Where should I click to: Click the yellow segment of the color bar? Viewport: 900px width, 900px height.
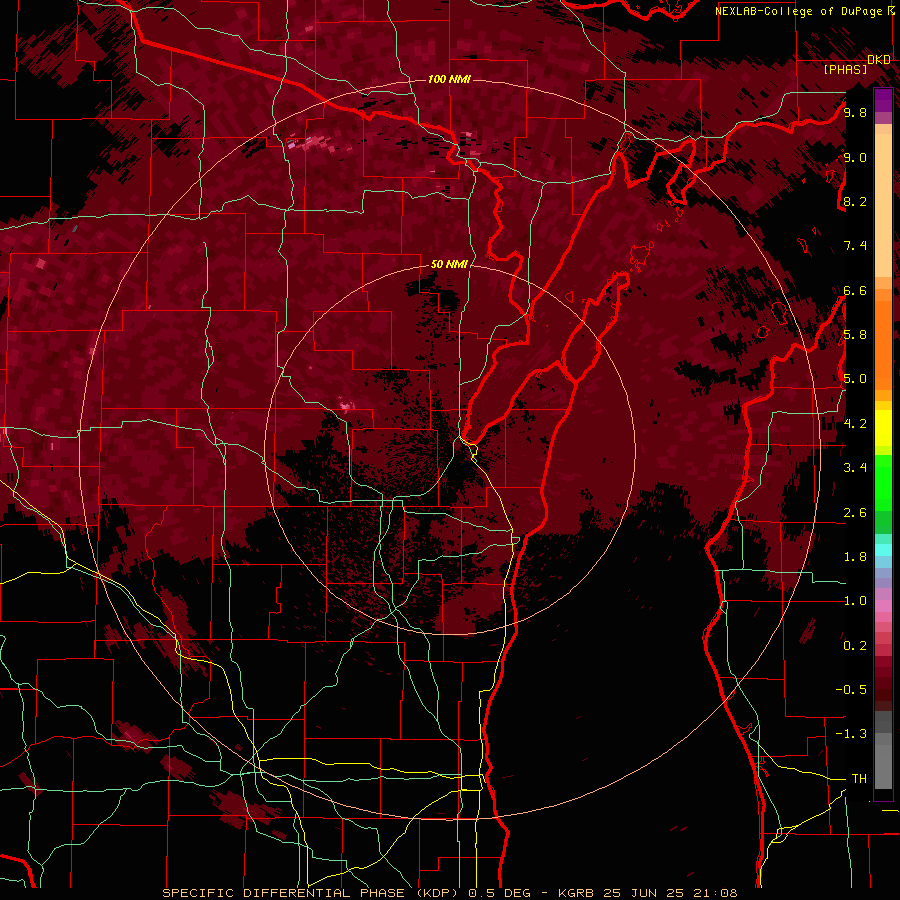pos(883,428)
